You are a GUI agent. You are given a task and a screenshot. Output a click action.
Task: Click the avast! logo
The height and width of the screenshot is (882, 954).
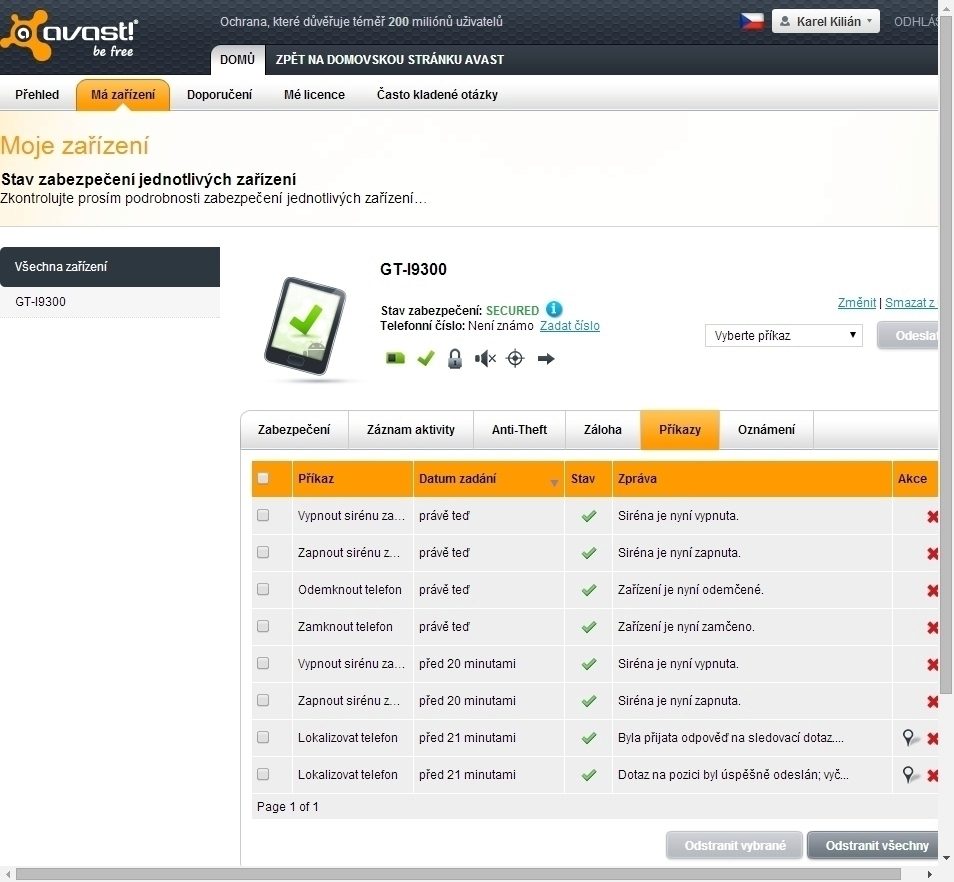[69, 35]
